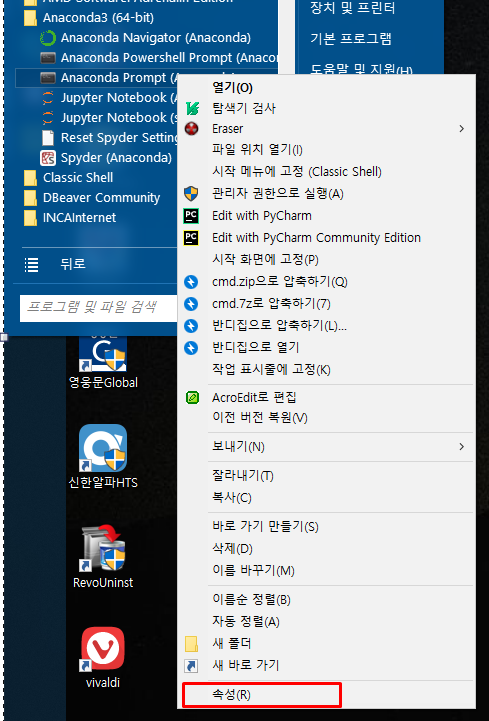Click the folder icon beside 새 폴더

(191, 644)
